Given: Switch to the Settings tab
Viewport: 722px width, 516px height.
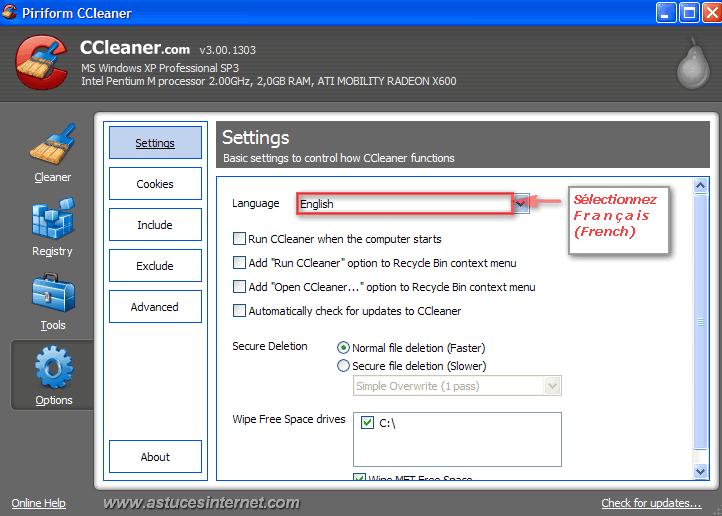Looking at the screenshot, I should (155, 143).
